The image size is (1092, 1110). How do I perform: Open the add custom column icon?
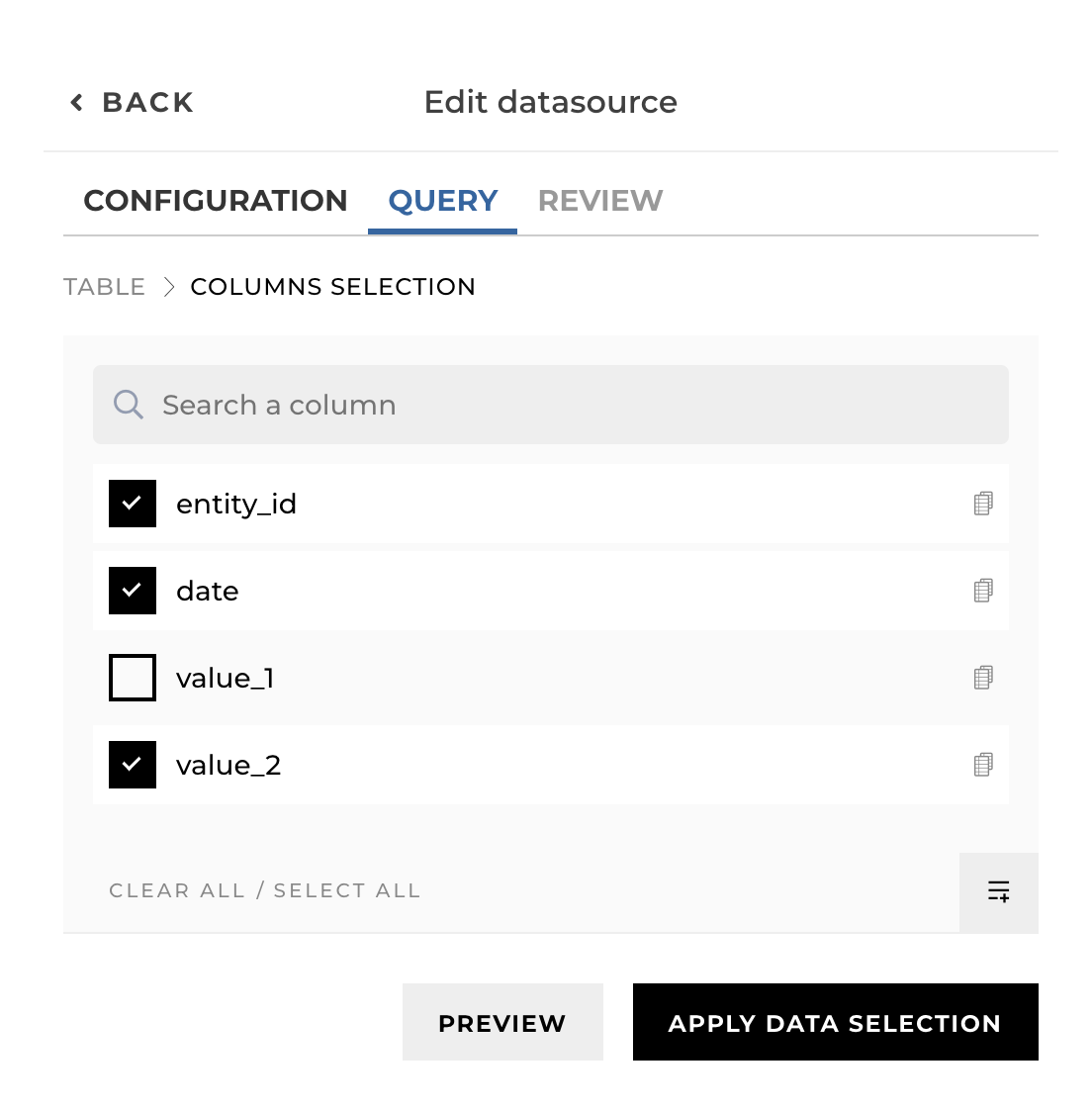point(999,891)
